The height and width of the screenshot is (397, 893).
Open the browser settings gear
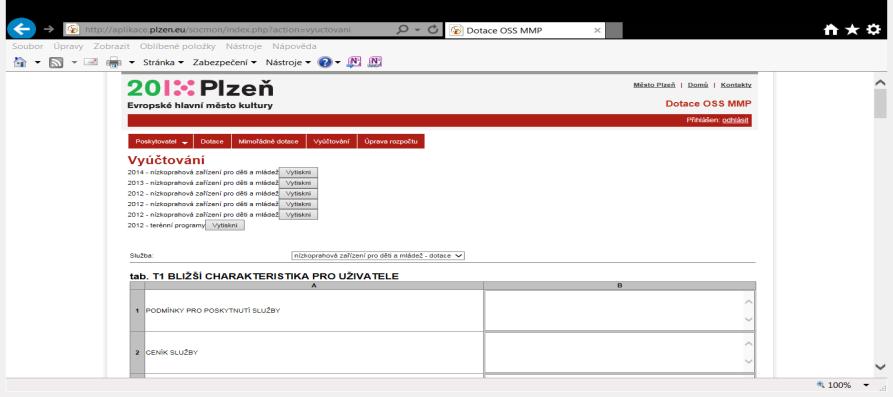873,30
